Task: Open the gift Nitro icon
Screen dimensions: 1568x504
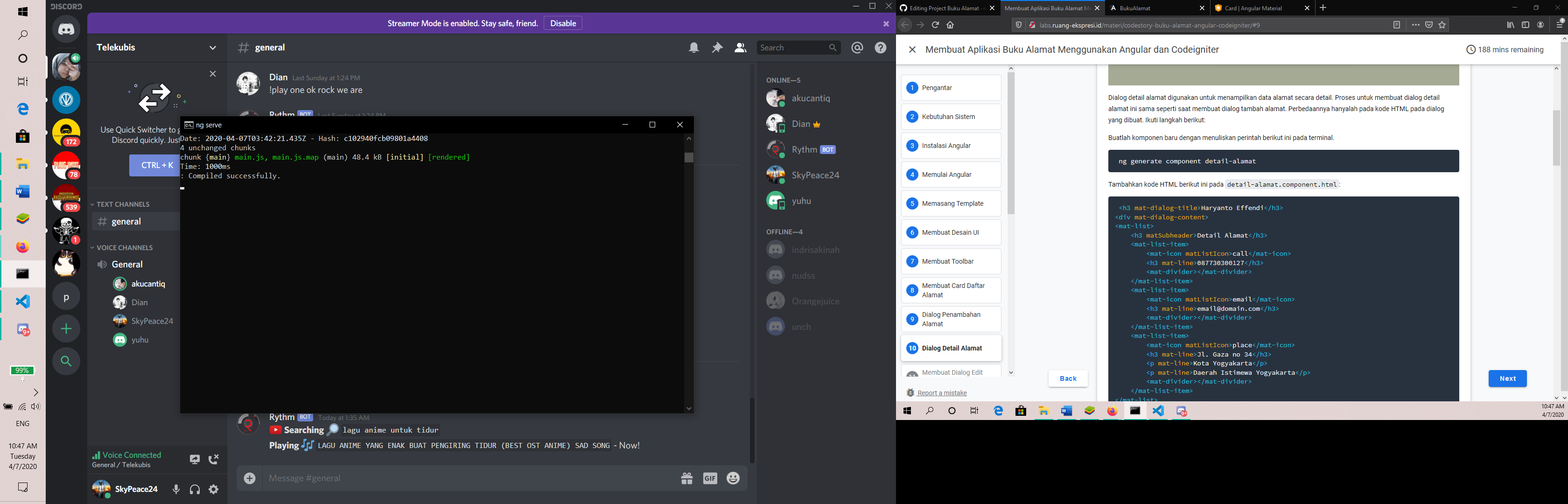Action: click(687, 478)
